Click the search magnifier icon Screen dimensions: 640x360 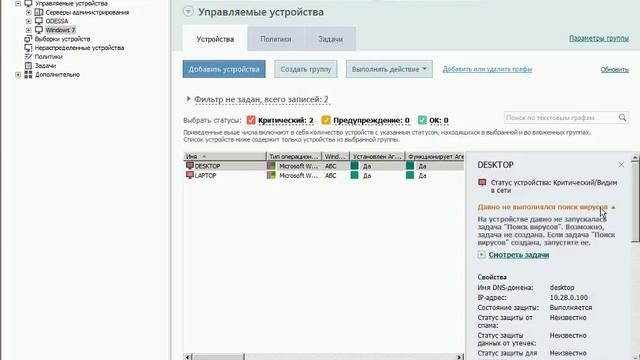coord(622,118)
